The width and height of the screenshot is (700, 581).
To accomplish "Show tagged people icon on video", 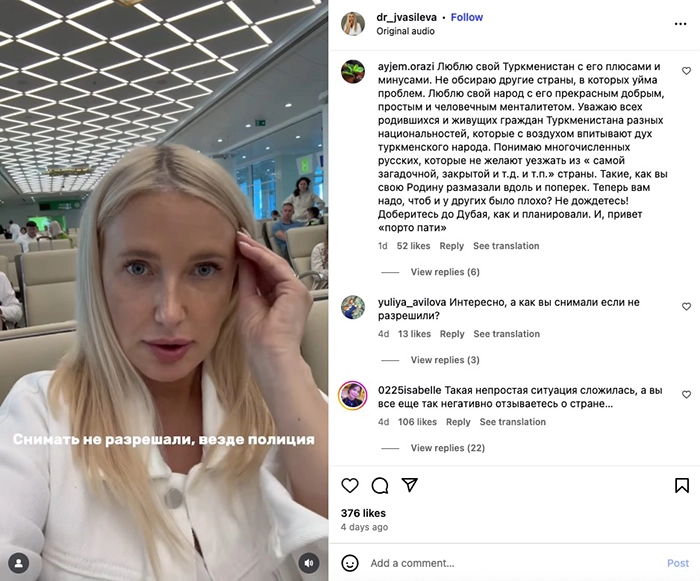I will [x=19, y=563].
